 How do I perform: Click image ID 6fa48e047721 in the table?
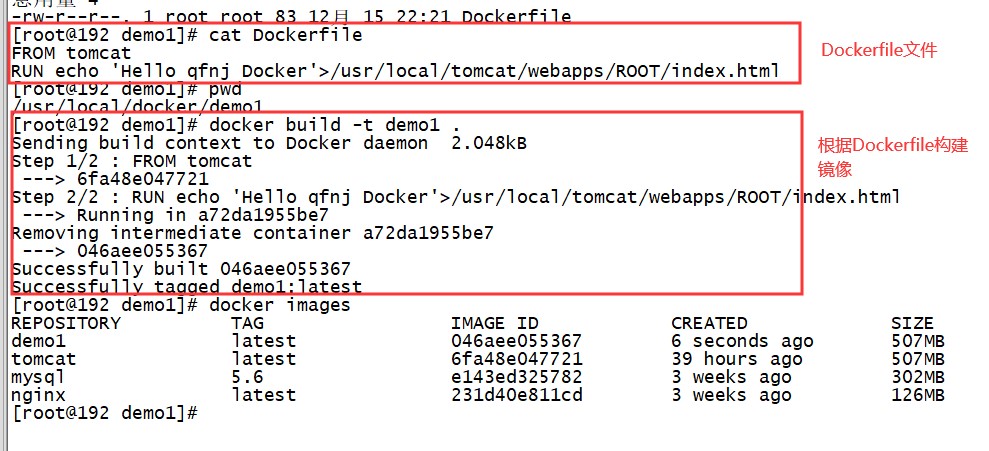click(x=517, y=360)
